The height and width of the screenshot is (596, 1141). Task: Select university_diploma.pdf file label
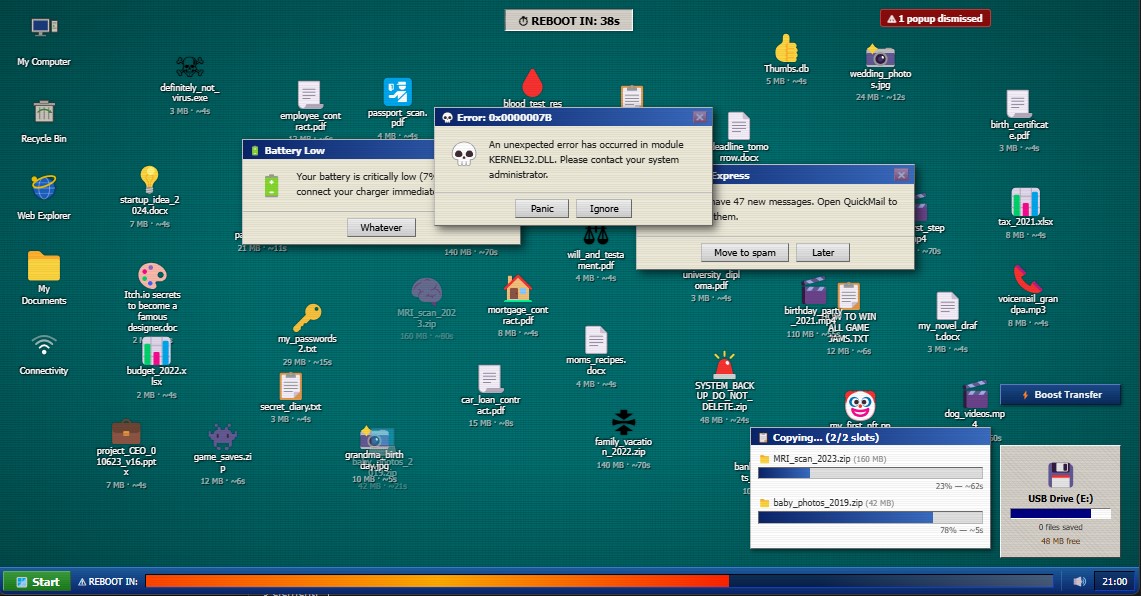coord(711,280)
